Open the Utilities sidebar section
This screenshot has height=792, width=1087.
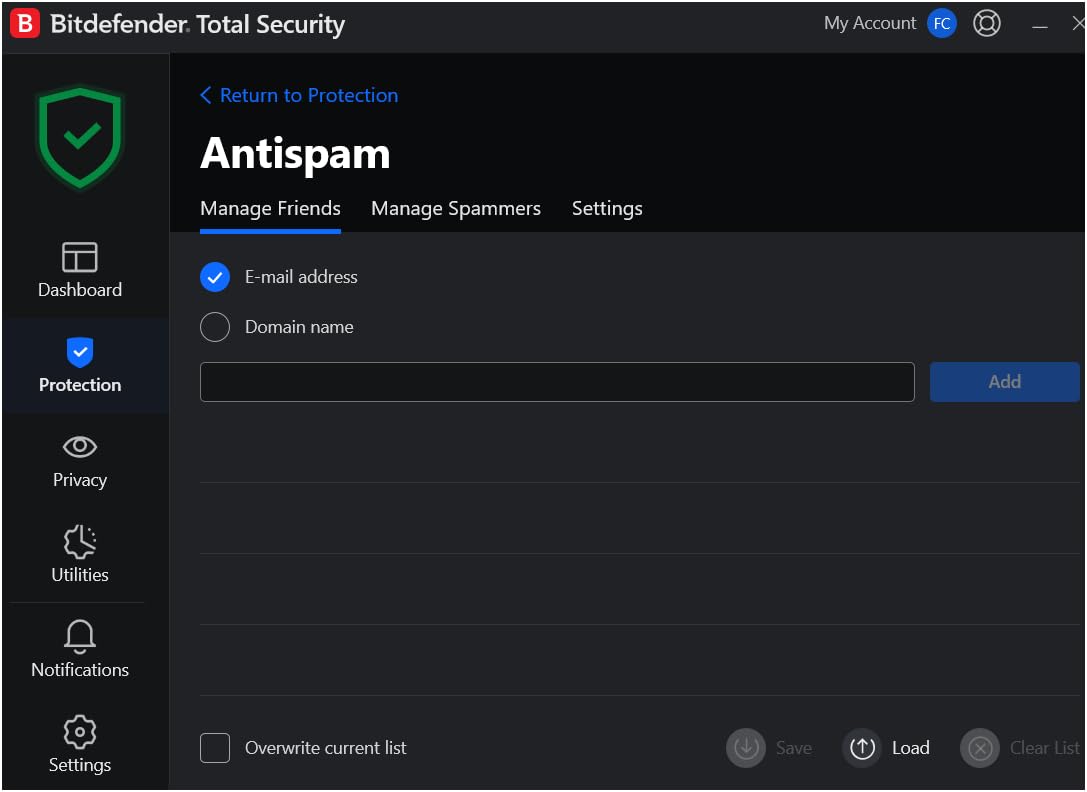coord(80,555)
